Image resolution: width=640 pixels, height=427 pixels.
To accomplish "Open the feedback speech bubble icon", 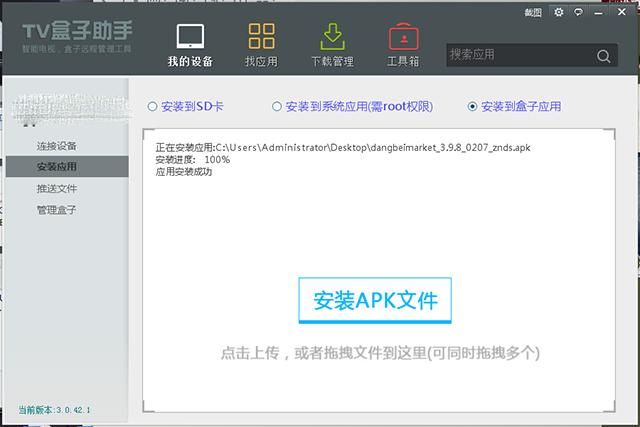I will coord(578,12).
